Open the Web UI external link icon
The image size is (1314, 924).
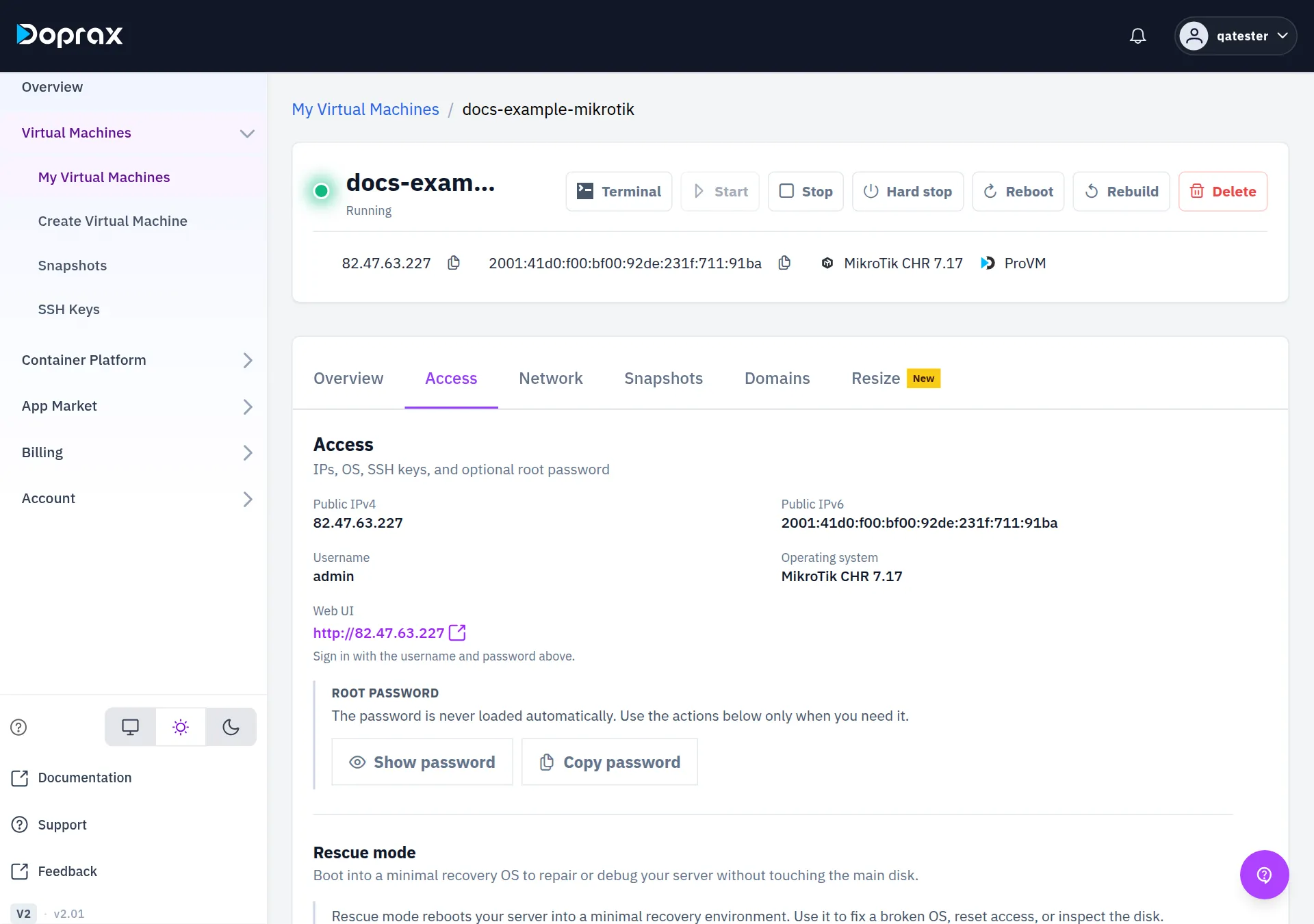[x=457, y=632]
